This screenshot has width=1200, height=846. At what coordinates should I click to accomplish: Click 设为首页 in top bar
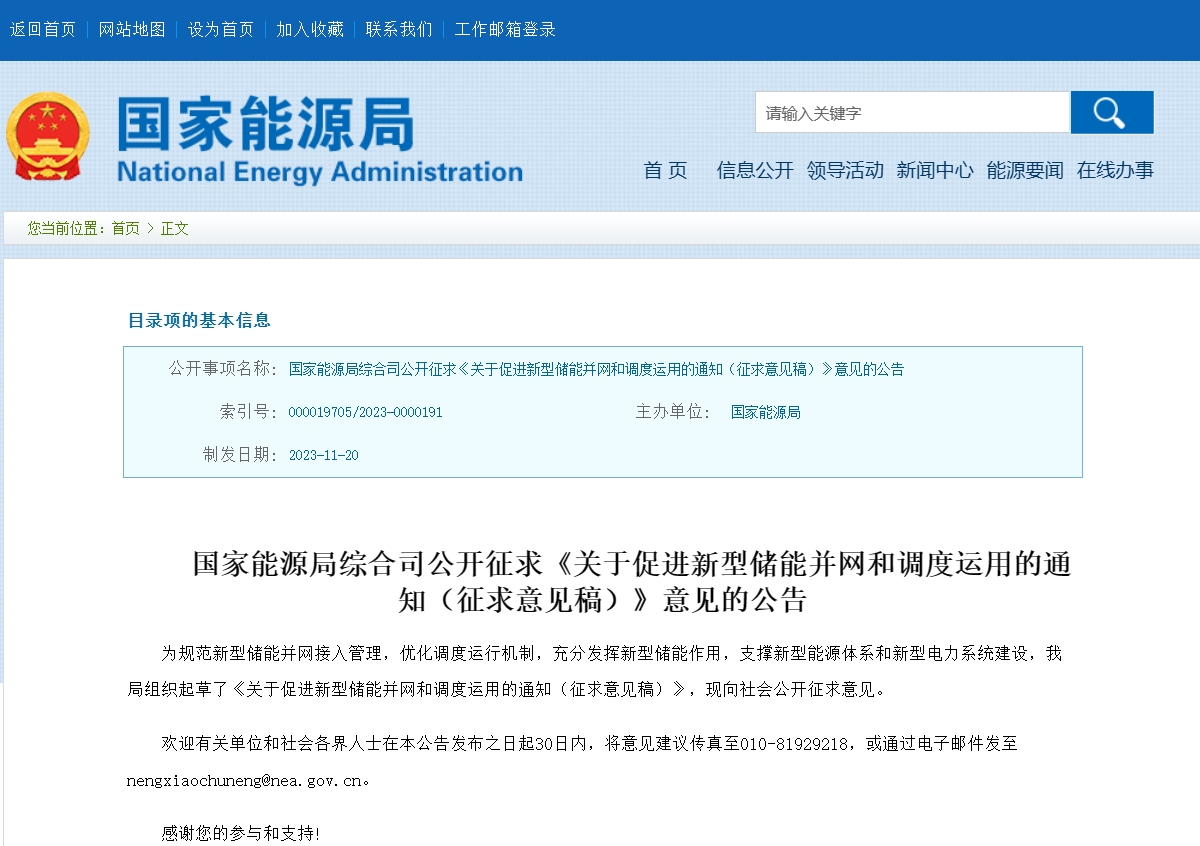pyautogui.click(x=221, y=29)
